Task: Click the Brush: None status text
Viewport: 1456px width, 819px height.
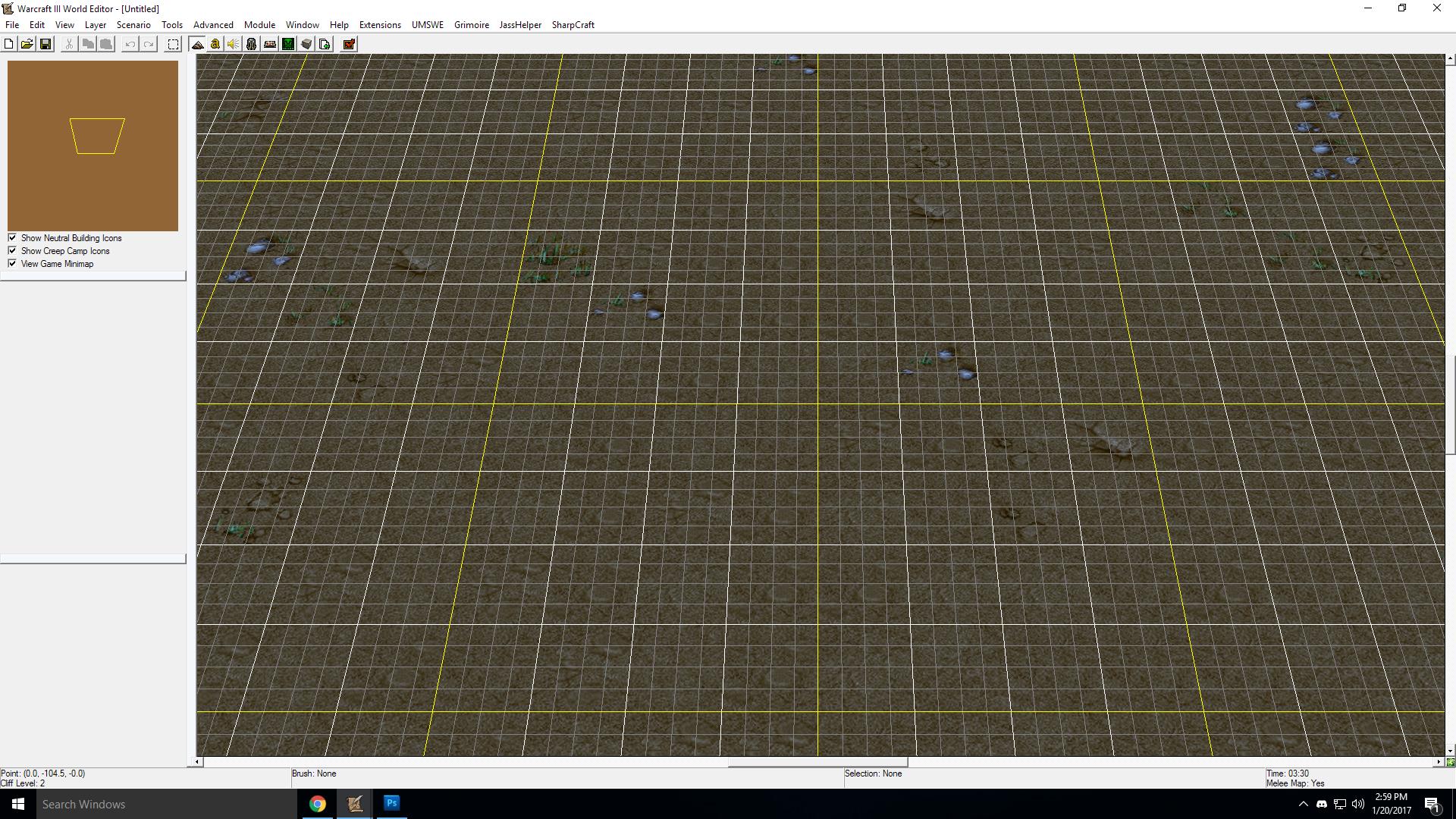Action: (314, 773)
